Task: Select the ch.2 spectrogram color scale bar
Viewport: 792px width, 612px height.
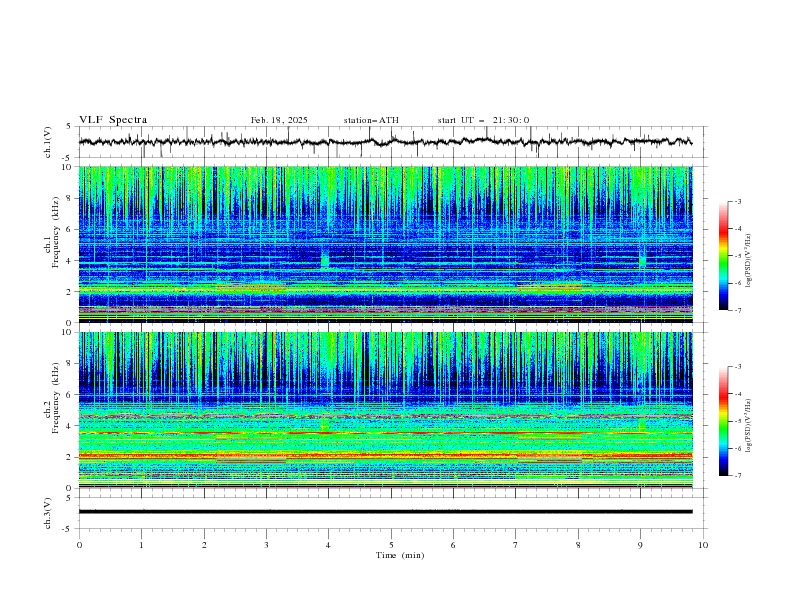Action: click(723, 421)
